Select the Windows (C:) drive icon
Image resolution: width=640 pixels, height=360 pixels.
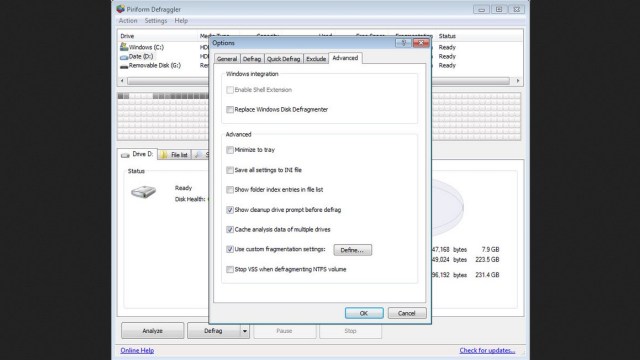pyautogui.click(x=124, y=47)
